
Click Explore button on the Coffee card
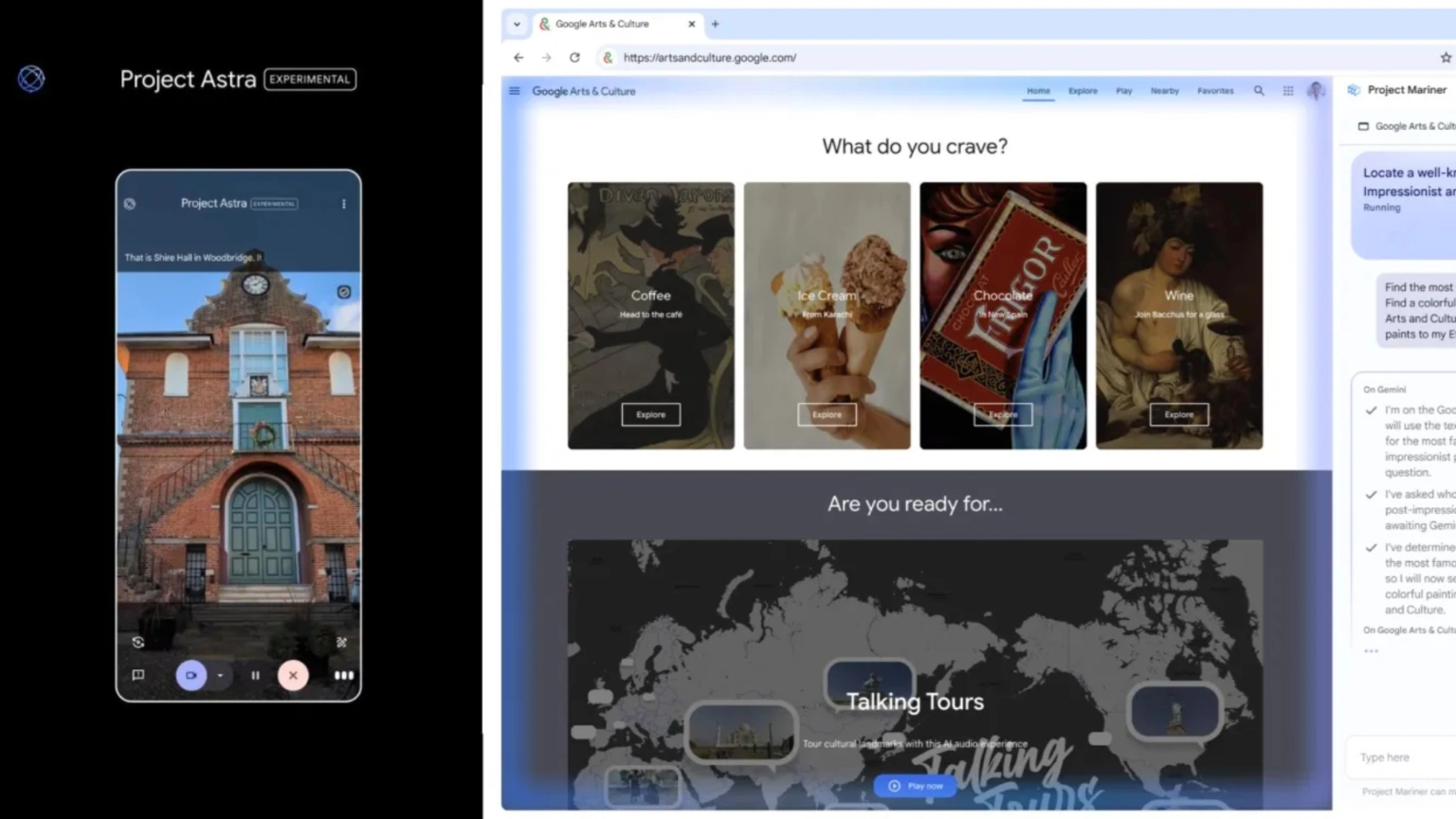click(x=650, y=414)
